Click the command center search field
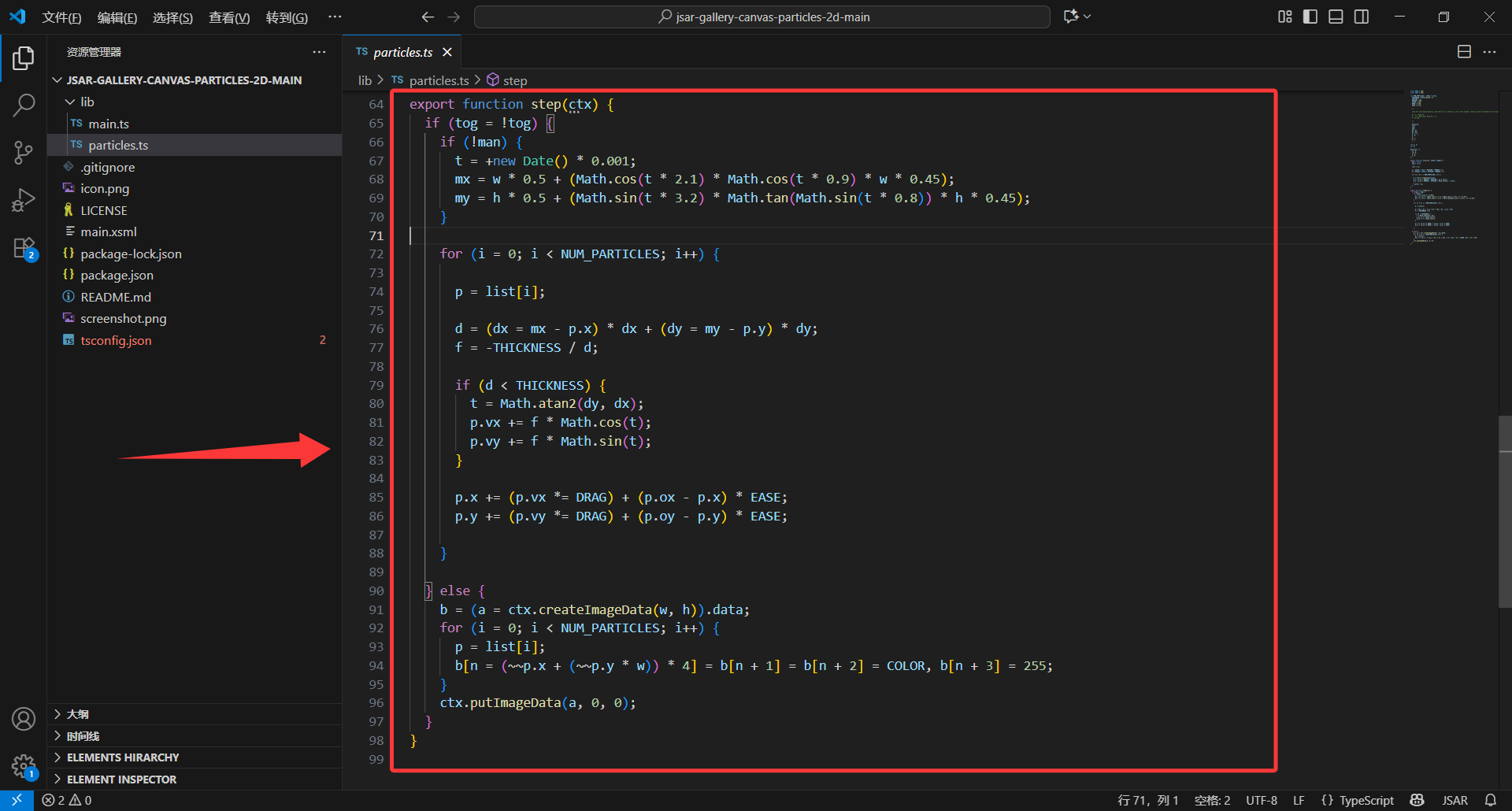Screen dimensions: 1512x811 762,17
